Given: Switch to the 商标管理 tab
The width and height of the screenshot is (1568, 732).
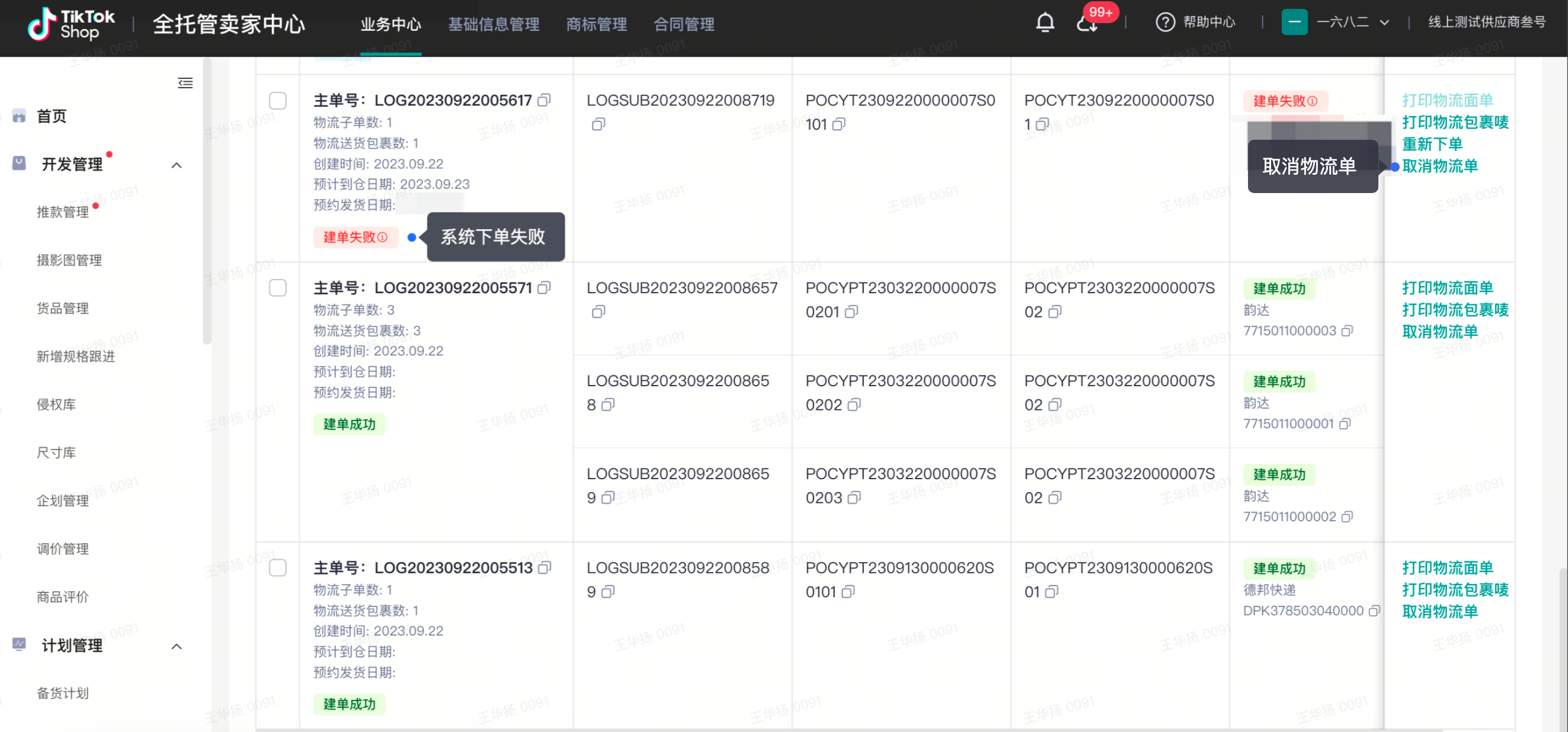Looking at the screenshot, I should coord(597,24).
